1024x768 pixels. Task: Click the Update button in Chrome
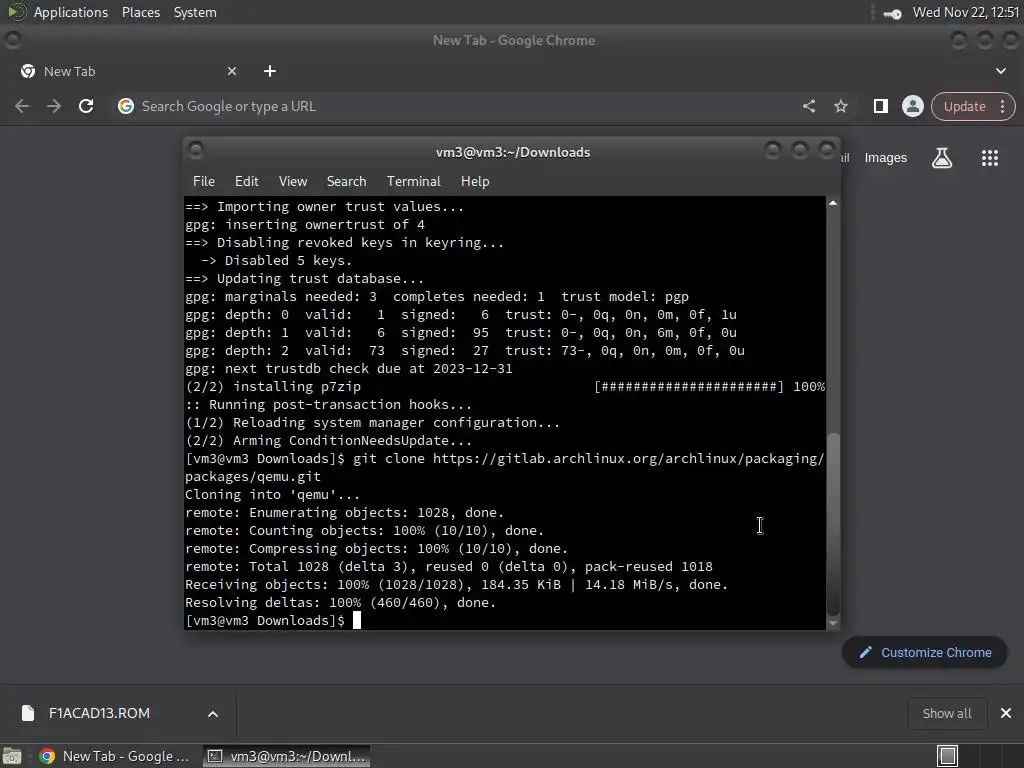[x=965, y=106]
